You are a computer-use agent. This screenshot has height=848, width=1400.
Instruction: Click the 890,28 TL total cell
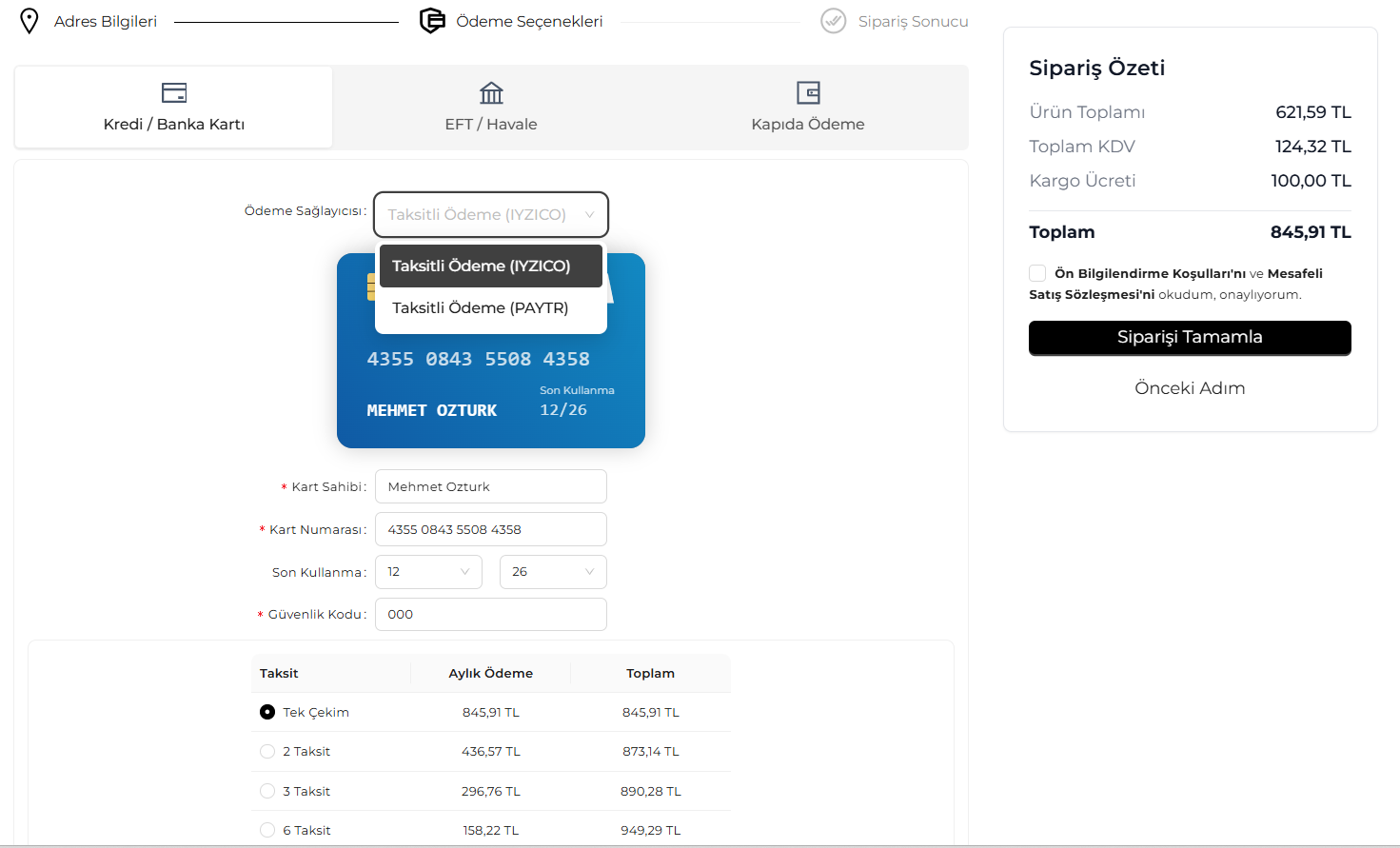[x=651, y=791]
